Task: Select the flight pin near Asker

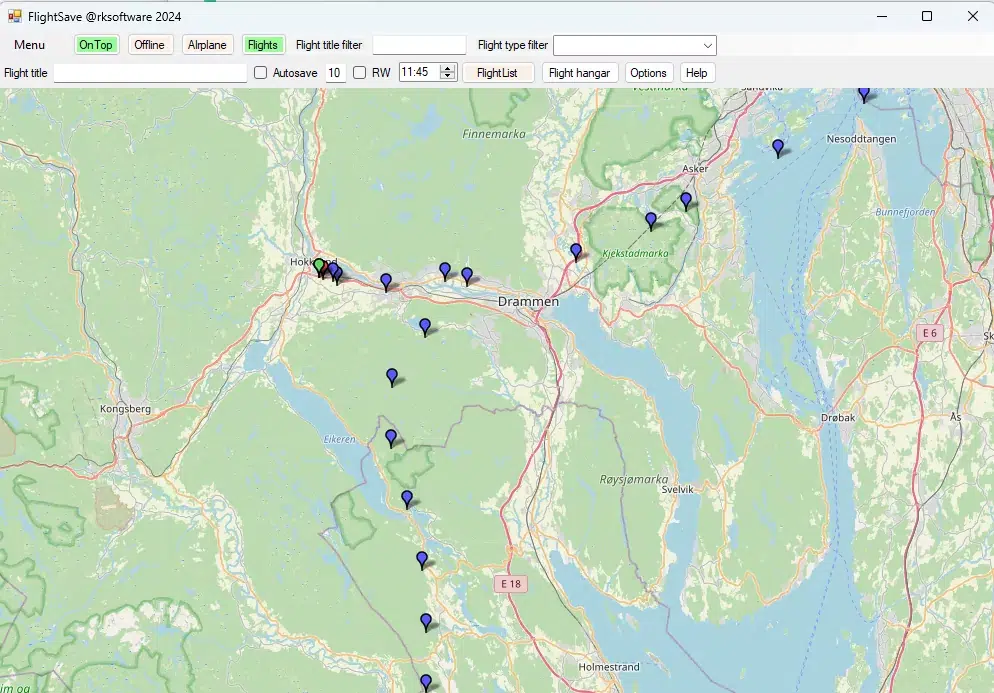Action: click(686, 200)
